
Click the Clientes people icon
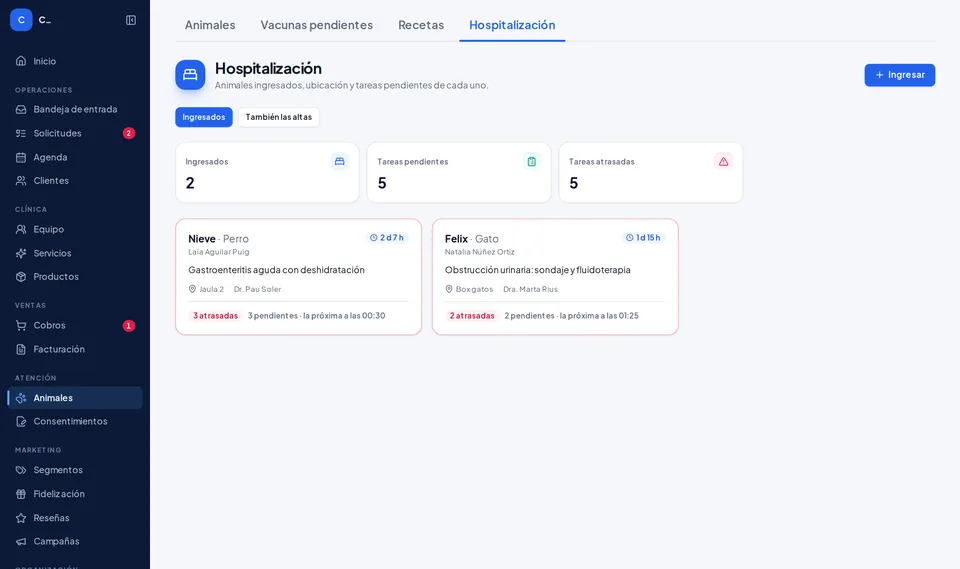point(21,181)
